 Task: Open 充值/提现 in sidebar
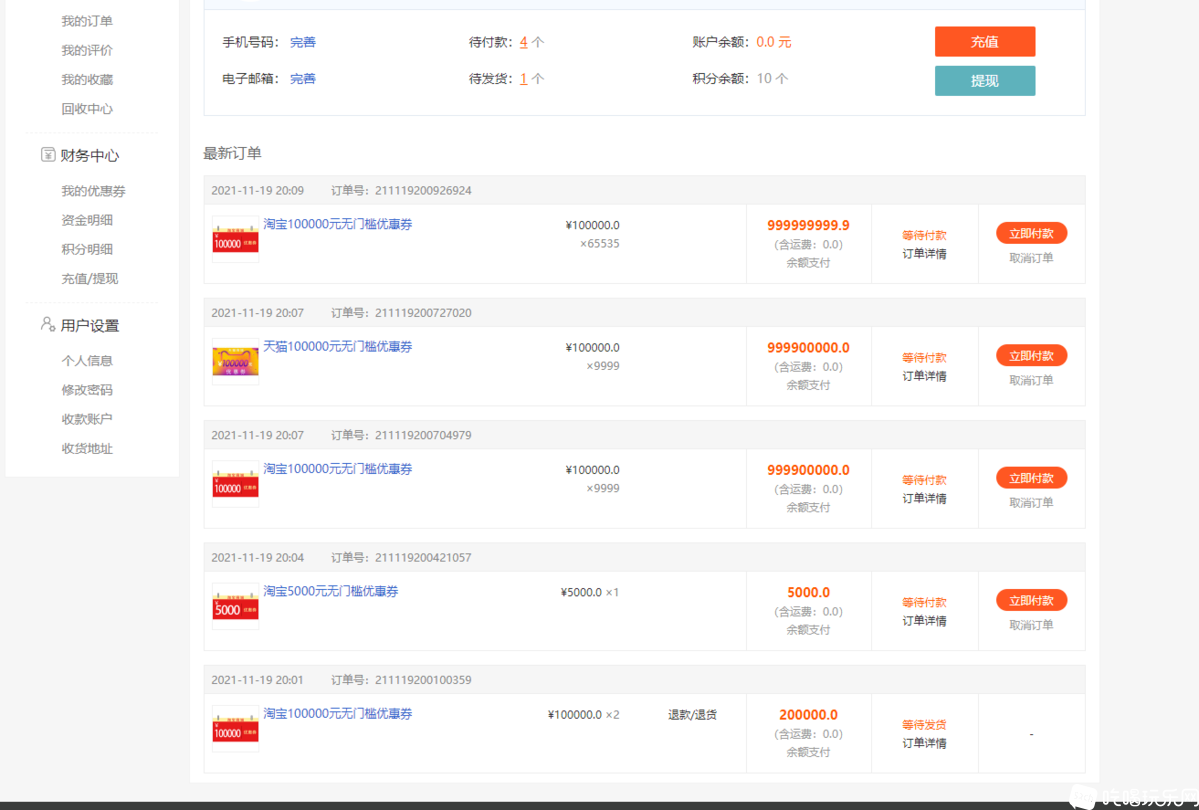89,278
